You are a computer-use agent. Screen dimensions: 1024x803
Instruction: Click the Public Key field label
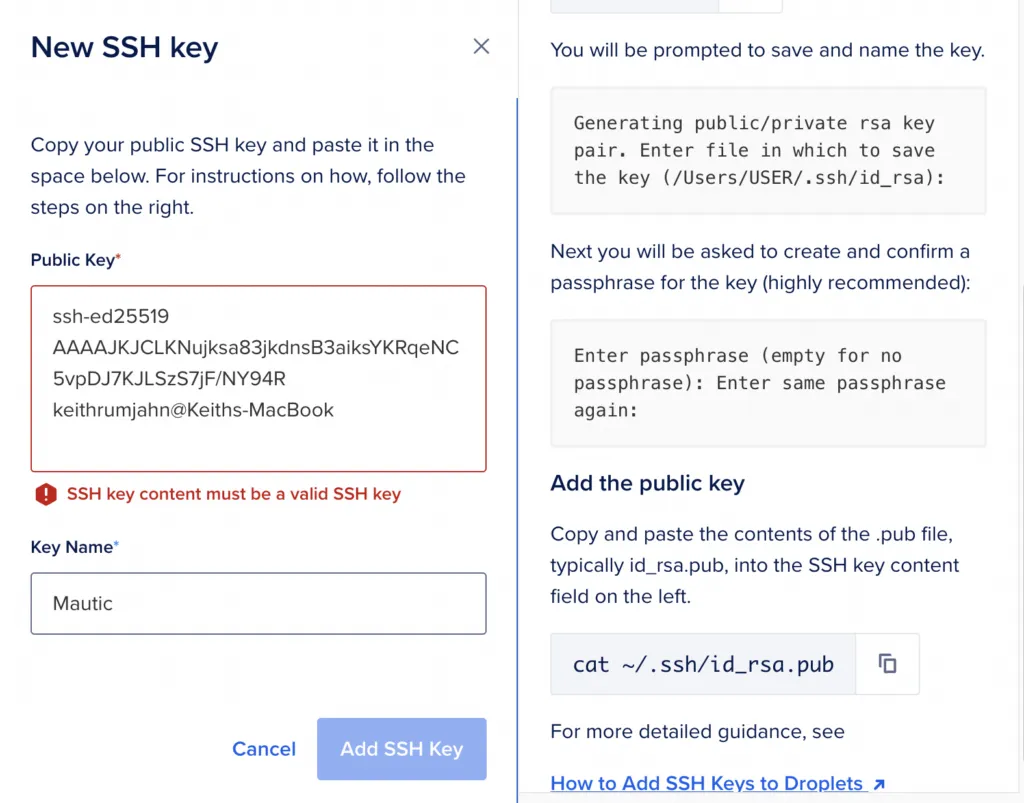click(x=73, y=260)
